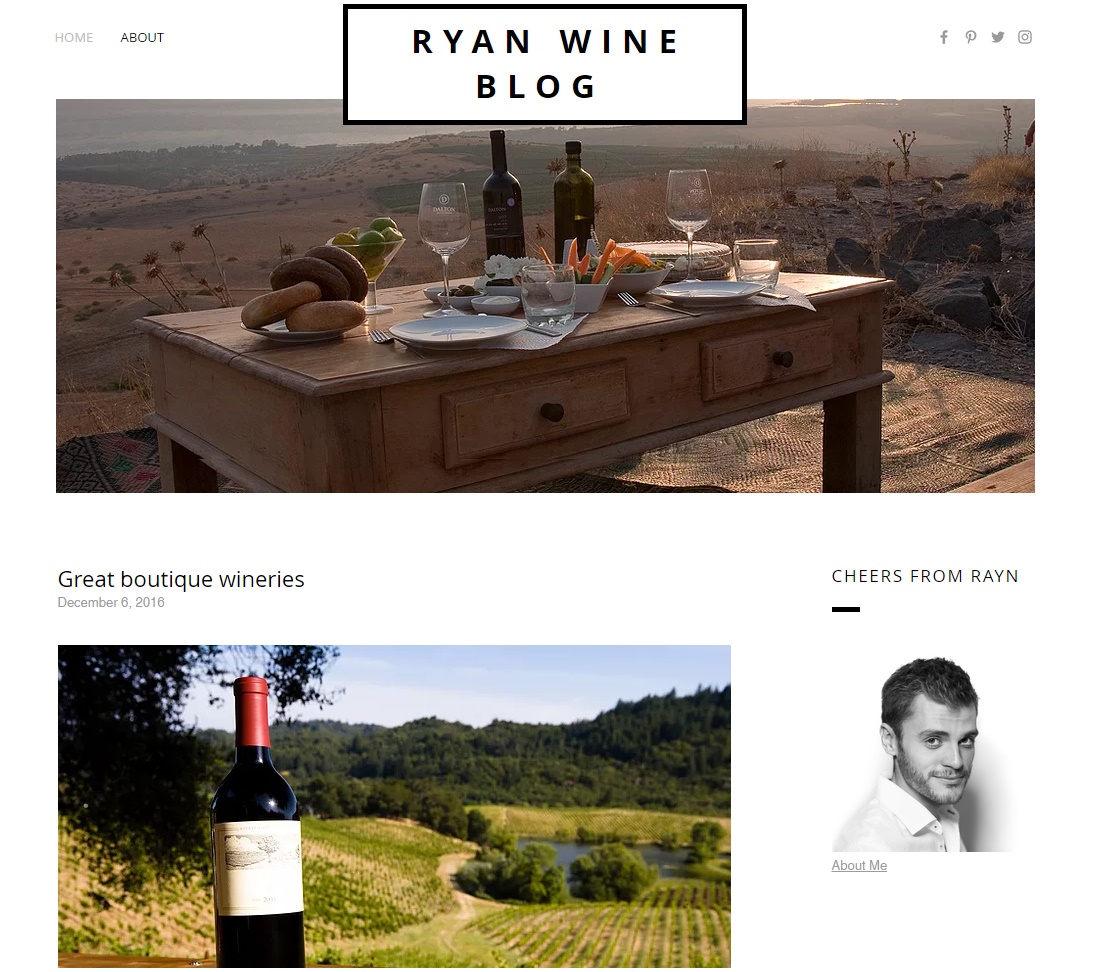Click the black divider under Cheers heading
Screen dimensions: 1116x972
click(846, 609)
